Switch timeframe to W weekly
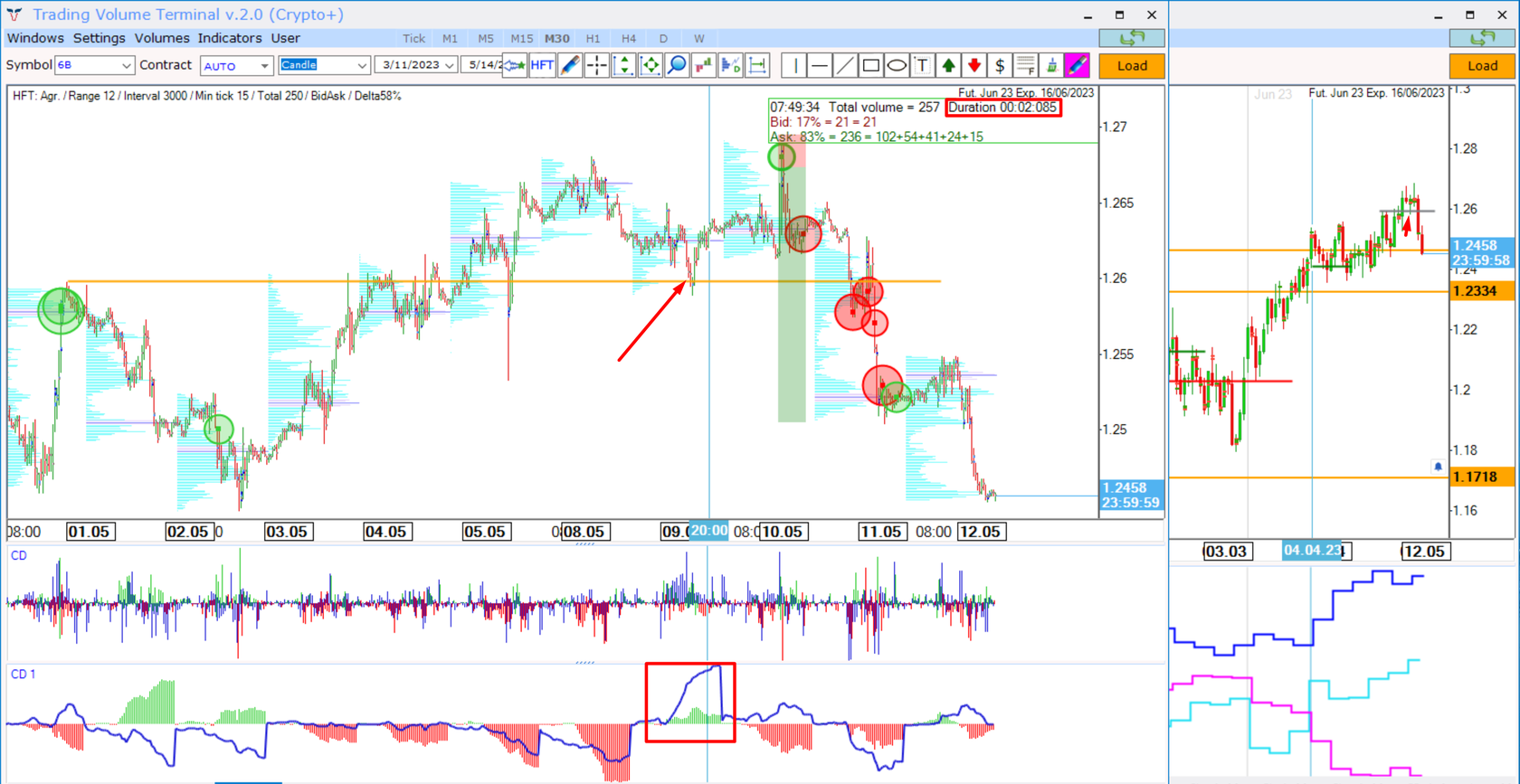The height and width of the screenshot is (784, 1520). (x=699, y=38)
